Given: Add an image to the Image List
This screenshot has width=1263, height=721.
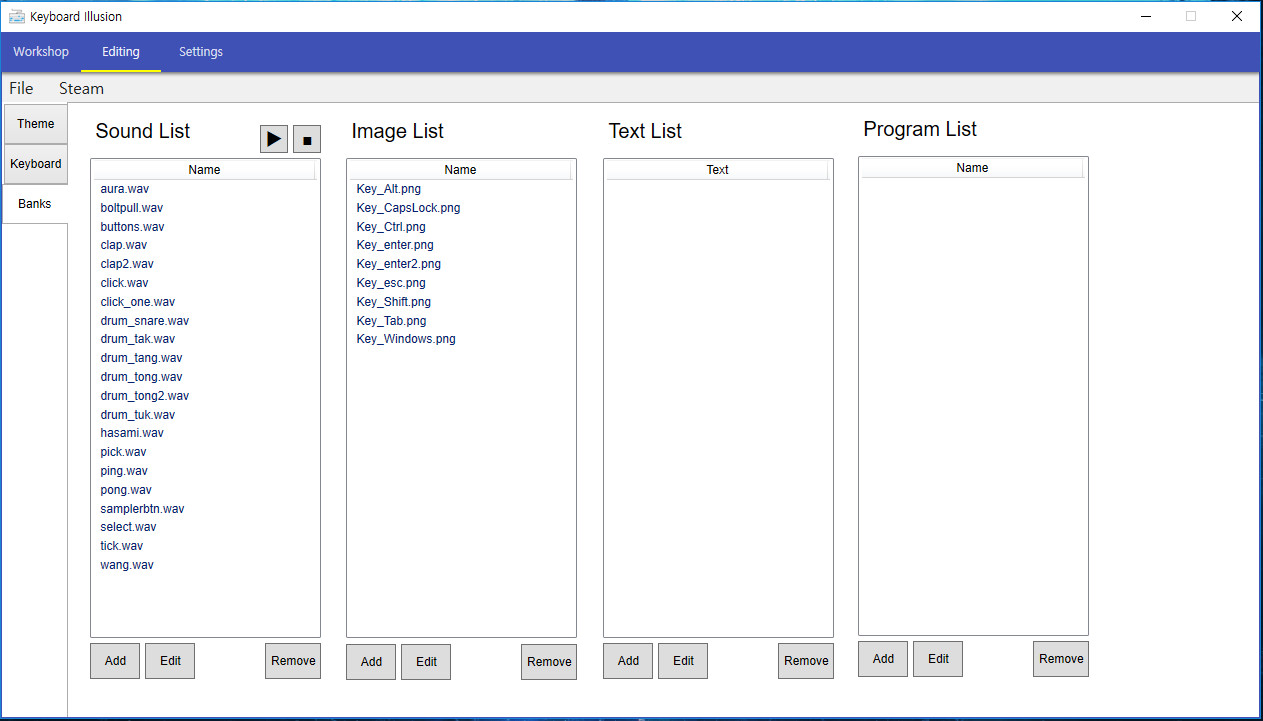Looking at the screenshot, I should coord(370,661).
